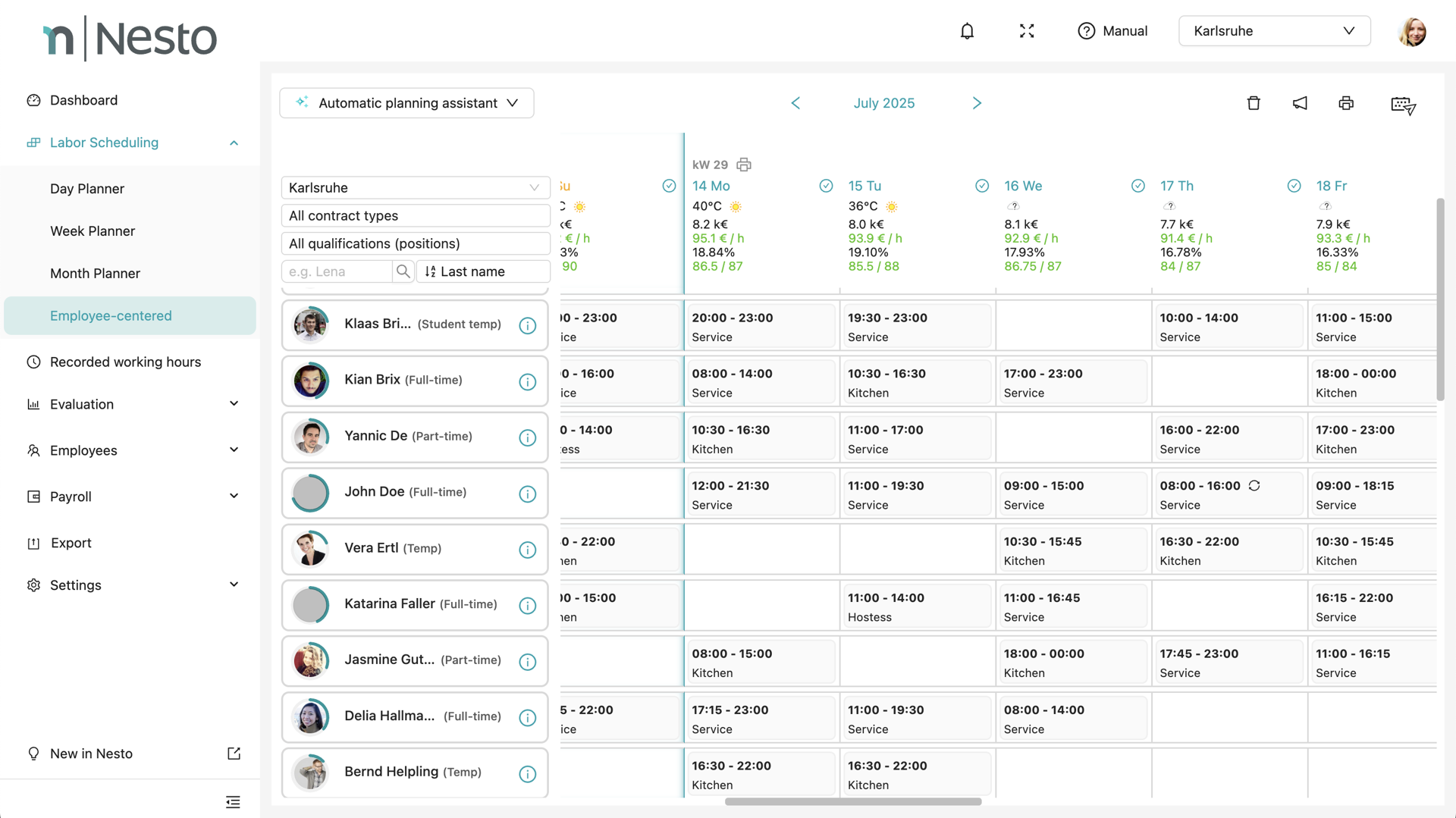
Task: Click the trash delete icon
Action: (1254, 103)
